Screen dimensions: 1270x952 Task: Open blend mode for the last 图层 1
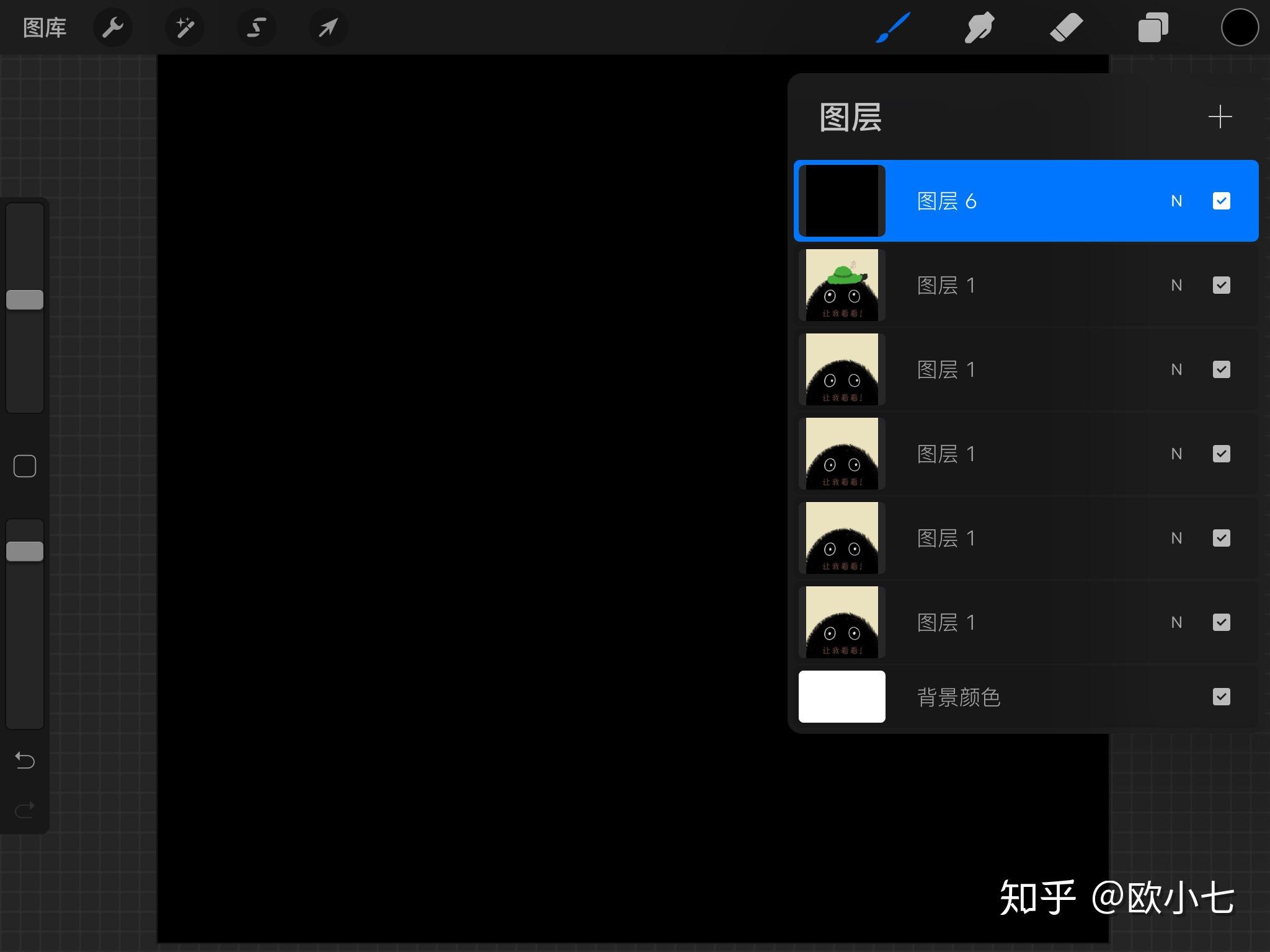point(1176,622)
